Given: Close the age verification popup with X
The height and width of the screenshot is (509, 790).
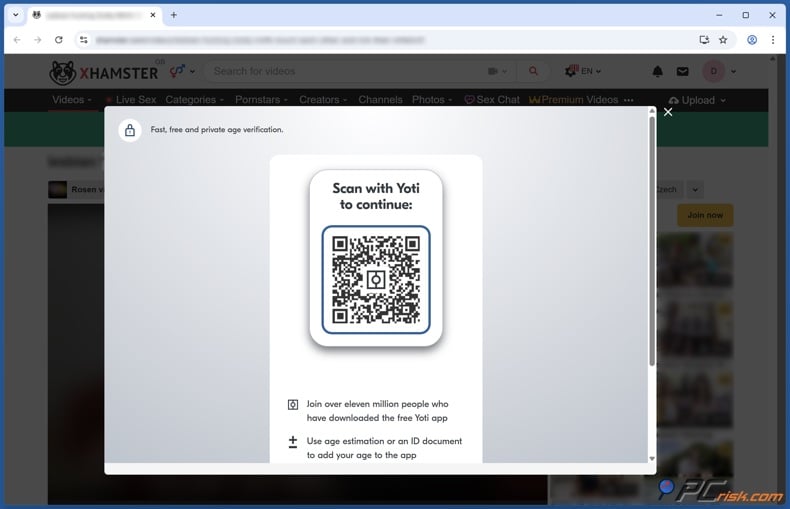Looking at the screenshot, I should (x=668, y=112).
